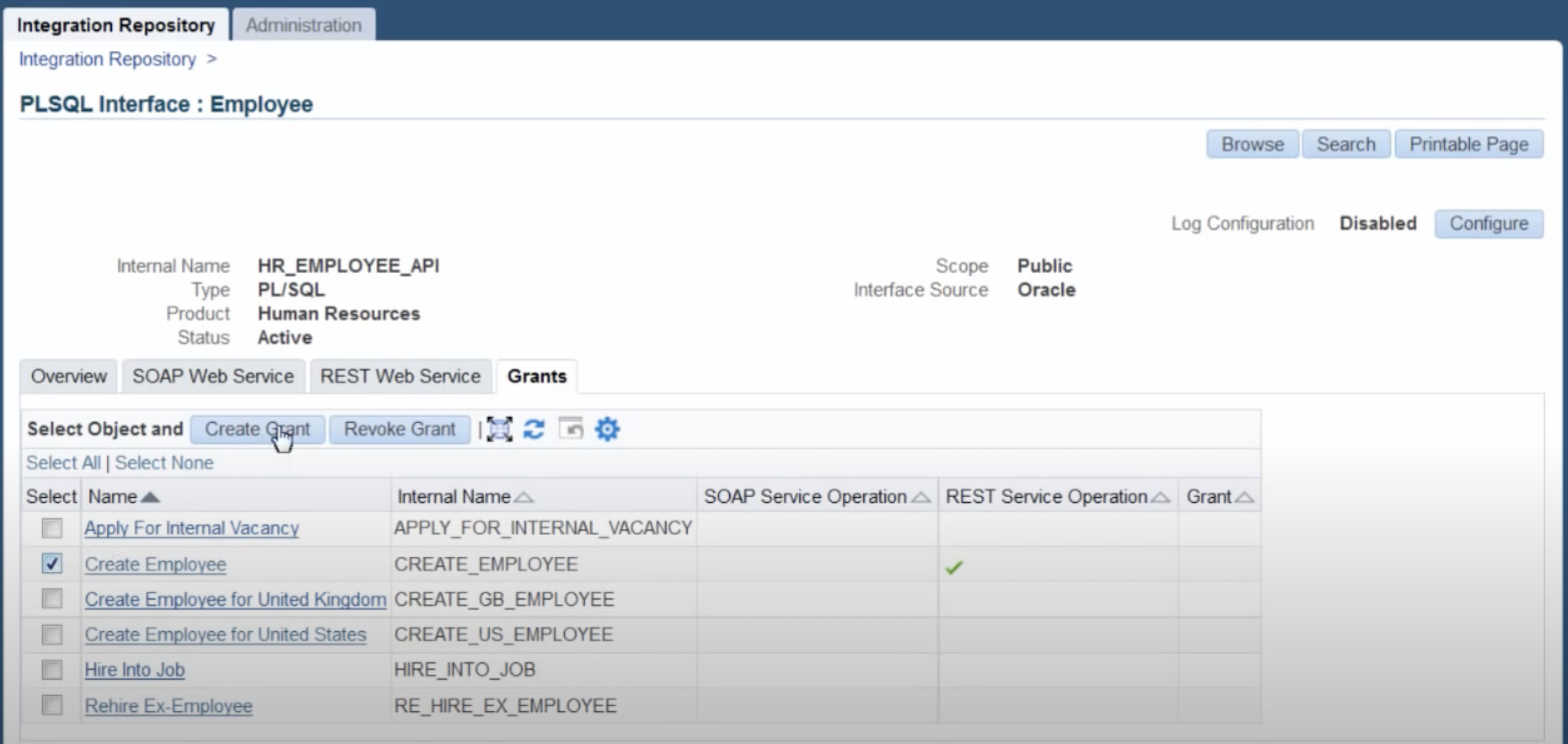This screenshot has width=1568, height=744.
Task: Open the table settings gear icon
Action: point(607,429)
